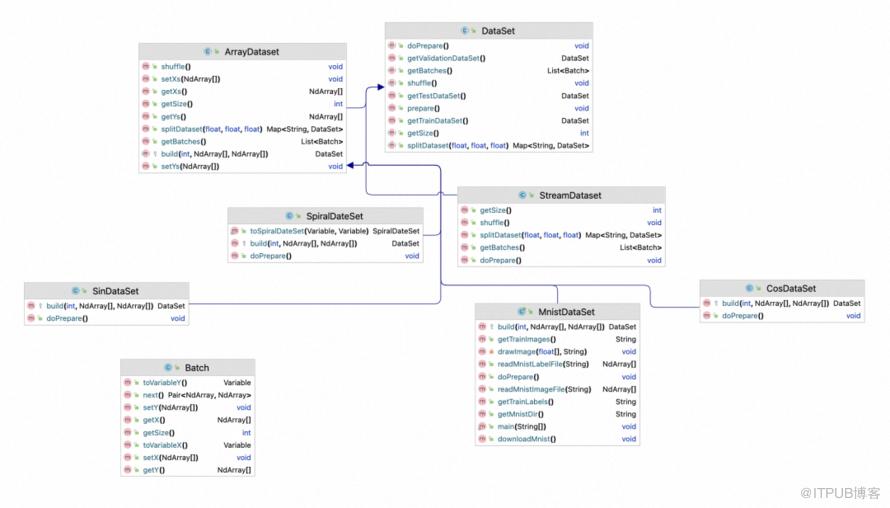This screenshot has width=890, height=508.
Task: Click the class icon beside Batch title
Action: tap(168, 368)
